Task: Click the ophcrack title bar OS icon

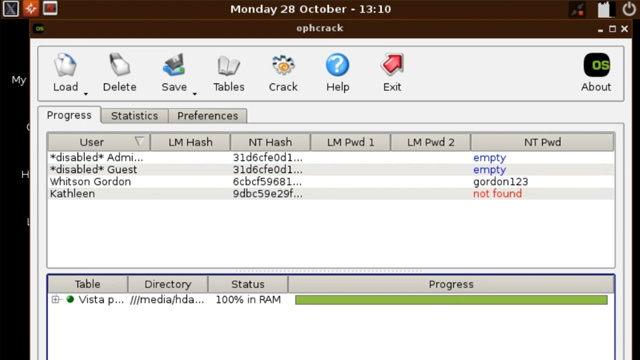Action: pyautogui.click(x=39, y=29)
